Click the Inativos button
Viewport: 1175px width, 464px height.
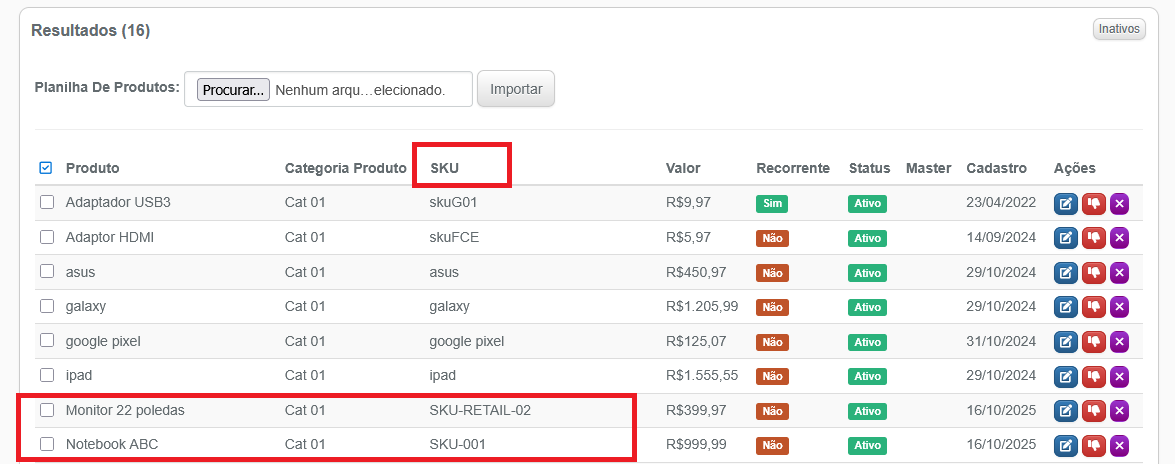pyautogui.click(x=1119, y=29)
